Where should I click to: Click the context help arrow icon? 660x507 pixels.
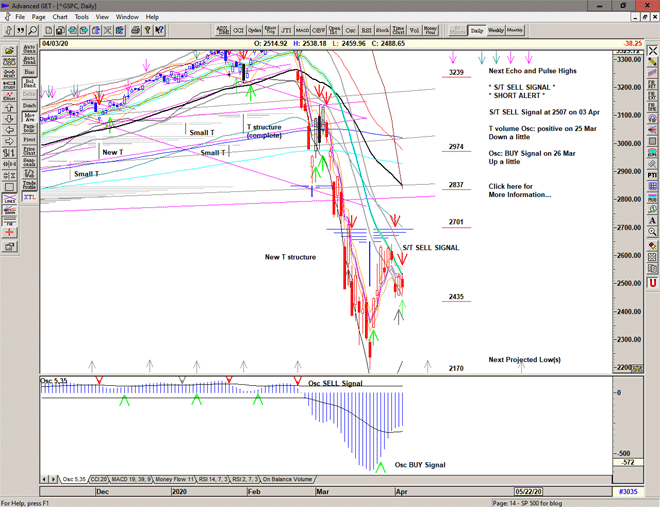159,30
